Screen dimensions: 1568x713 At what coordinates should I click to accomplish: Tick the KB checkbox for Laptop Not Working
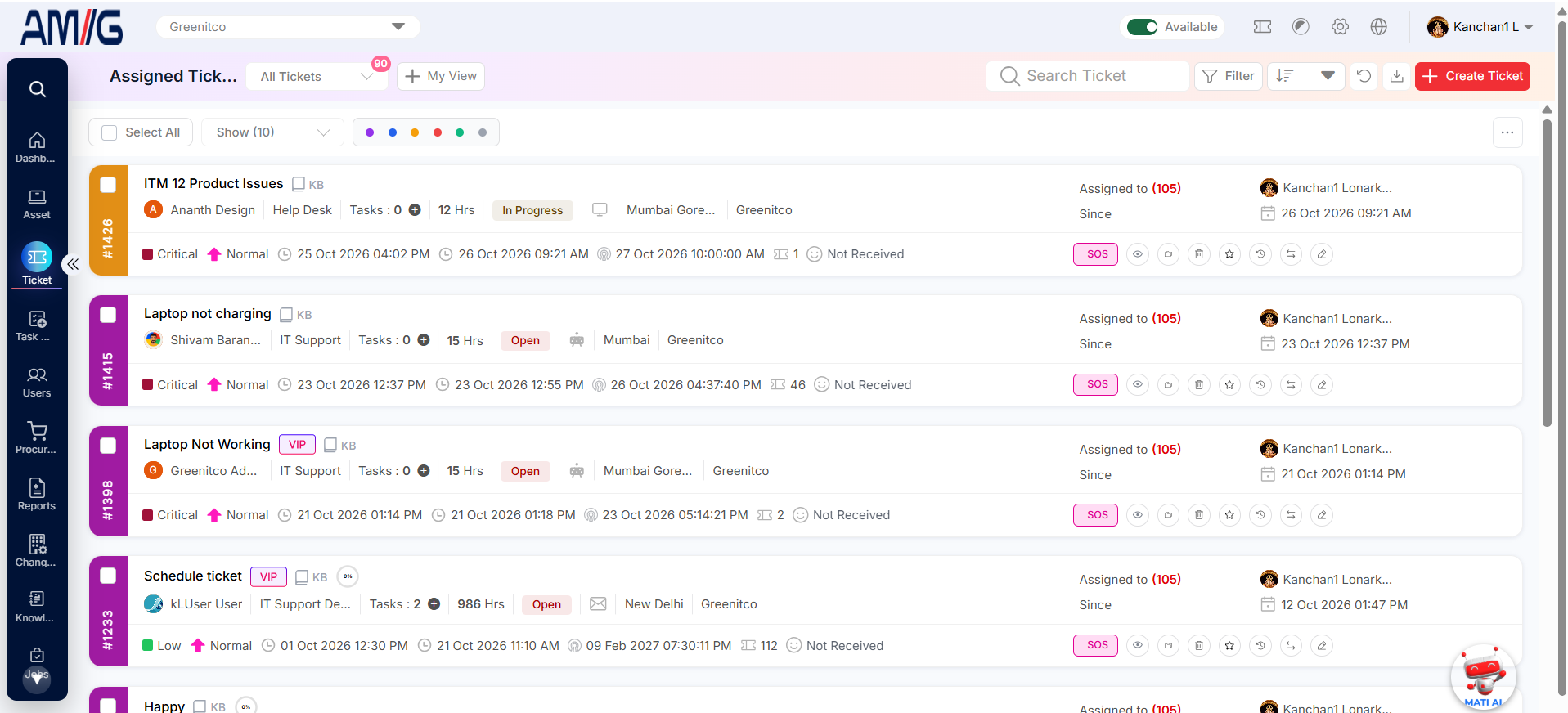(330, 445)
